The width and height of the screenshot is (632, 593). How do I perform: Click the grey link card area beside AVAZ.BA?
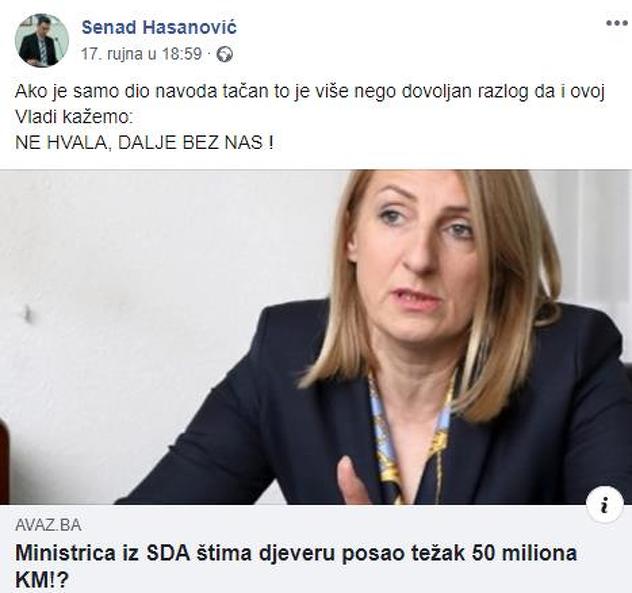click(322, 525)
